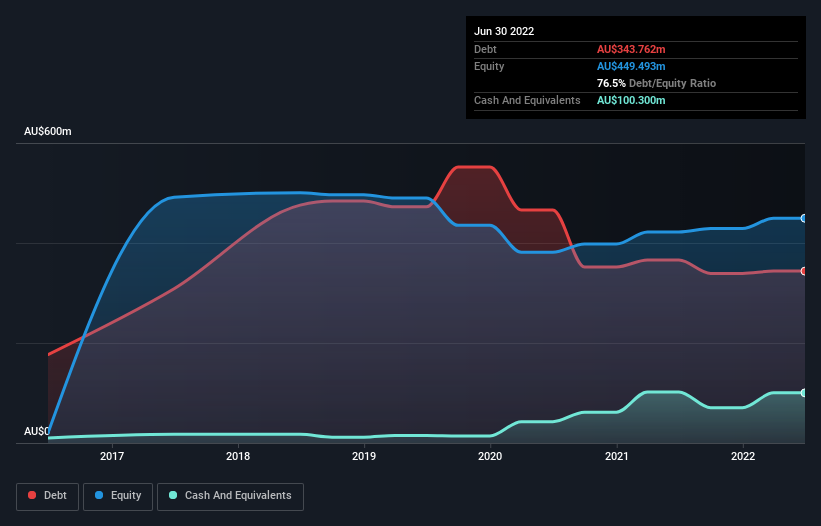Click the 2017 x-axis label
821x526 pixels.
(112, 456)
